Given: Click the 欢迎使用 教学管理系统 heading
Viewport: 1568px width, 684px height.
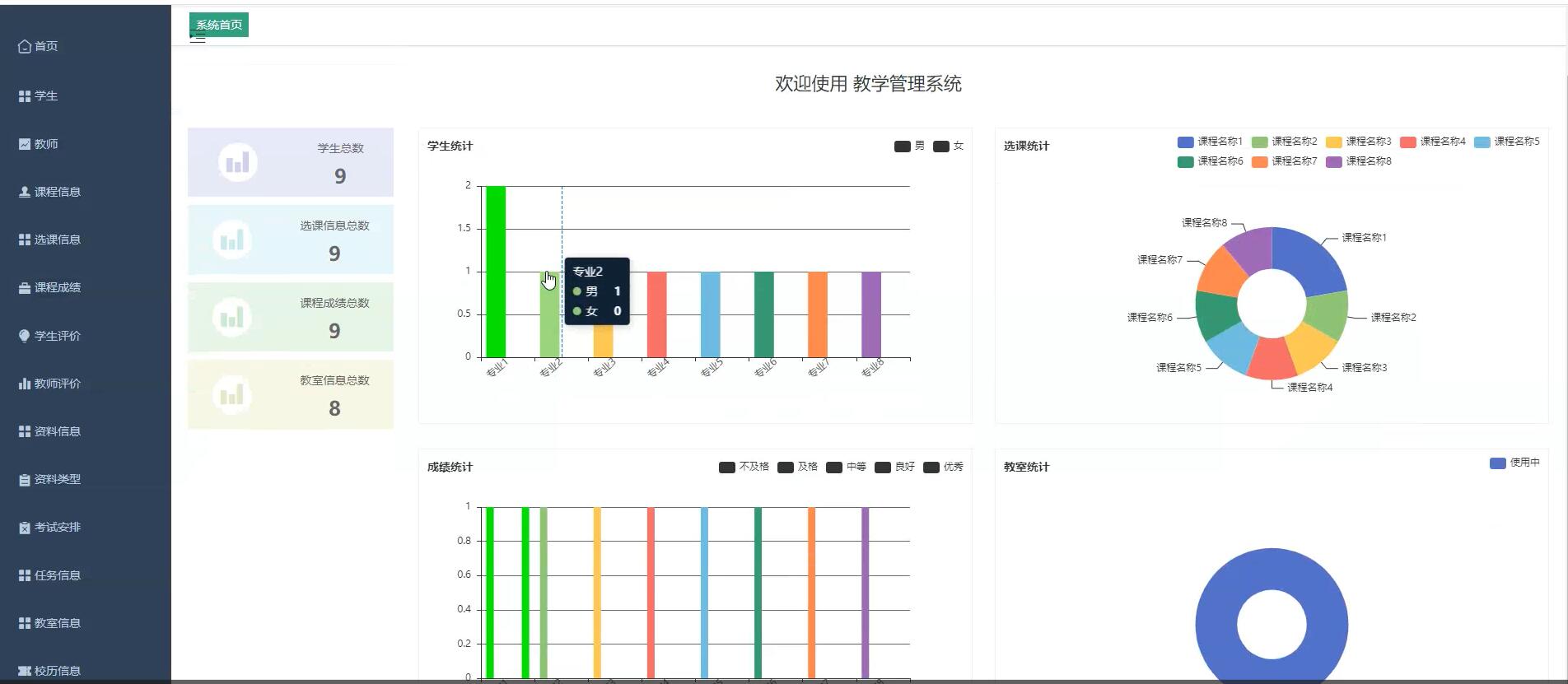Looking at the screenshot, I should 868,84.
